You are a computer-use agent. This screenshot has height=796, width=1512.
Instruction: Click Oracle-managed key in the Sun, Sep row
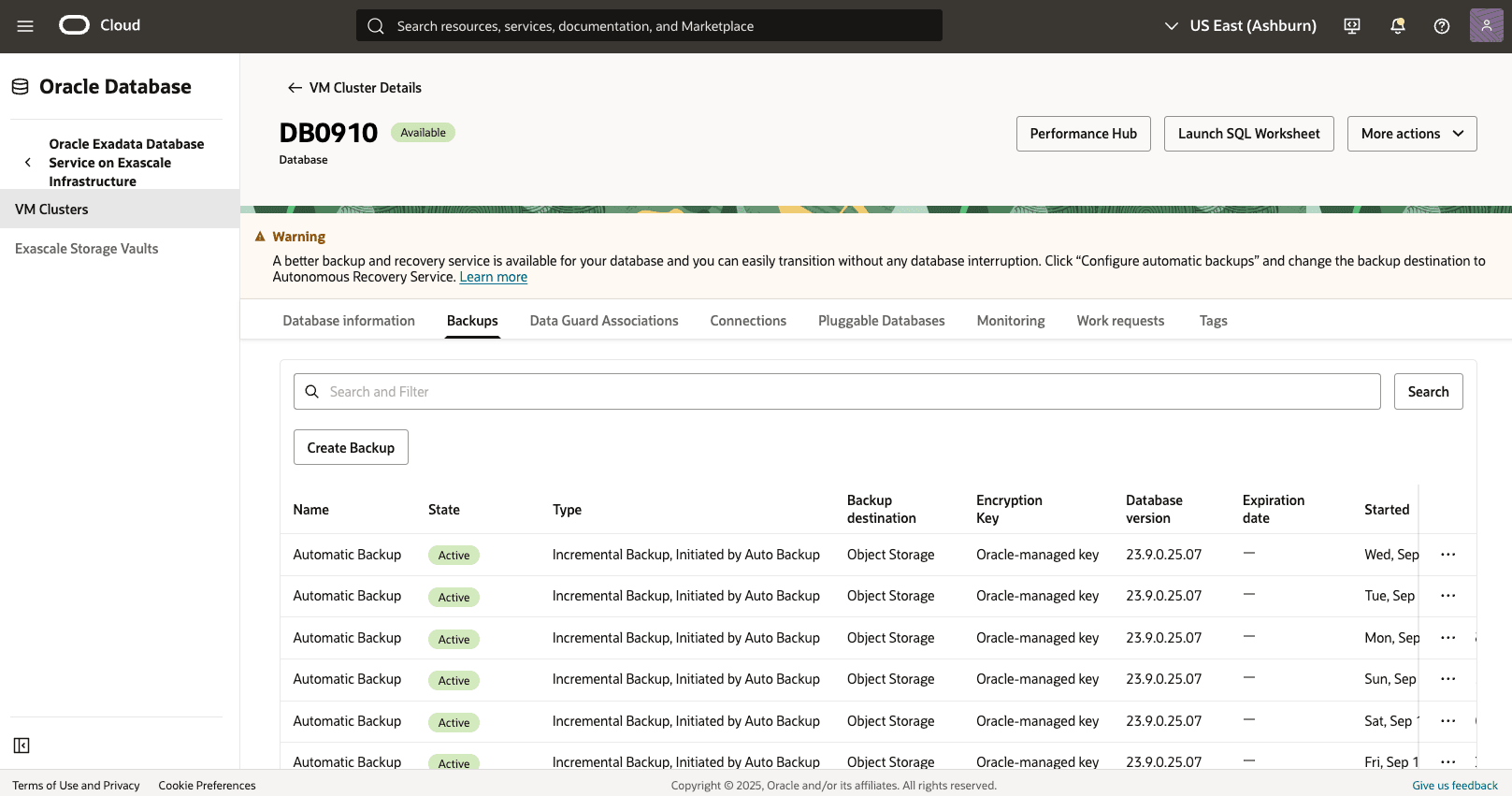1038,679
